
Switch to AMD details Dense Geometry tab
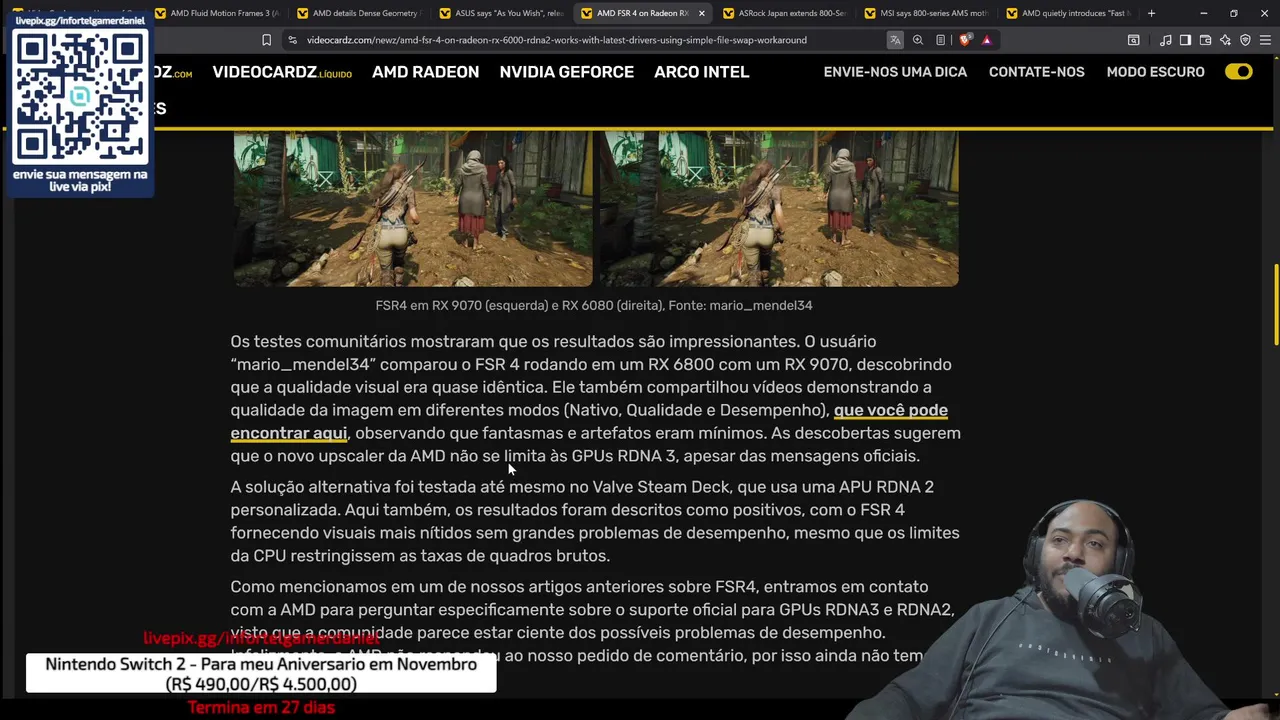359,13
